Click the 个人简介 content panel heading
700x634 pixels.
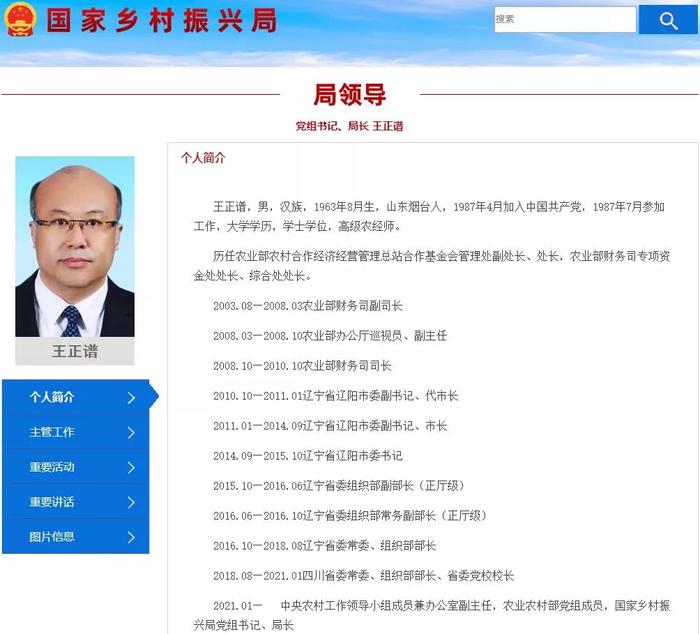point(203,158)
